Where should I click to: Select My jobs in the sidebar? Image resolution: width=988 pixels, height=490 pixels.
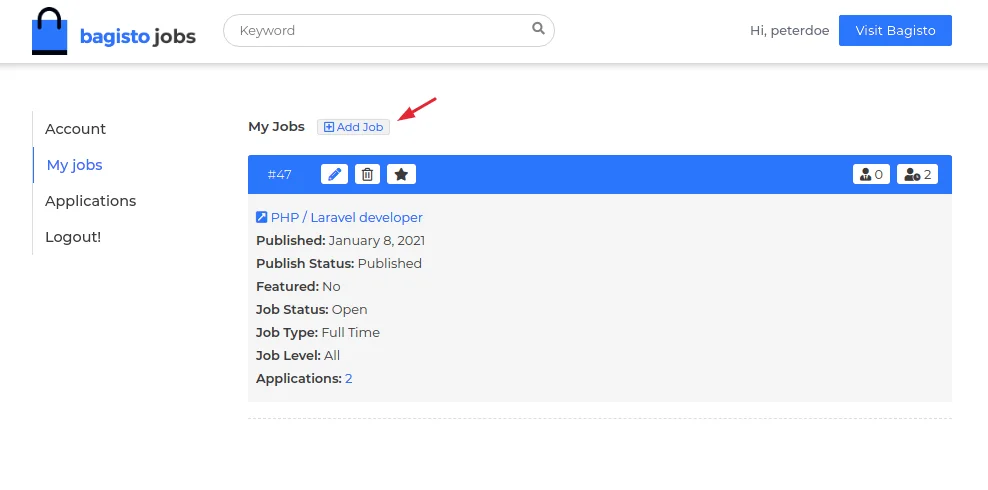(74, 165)
